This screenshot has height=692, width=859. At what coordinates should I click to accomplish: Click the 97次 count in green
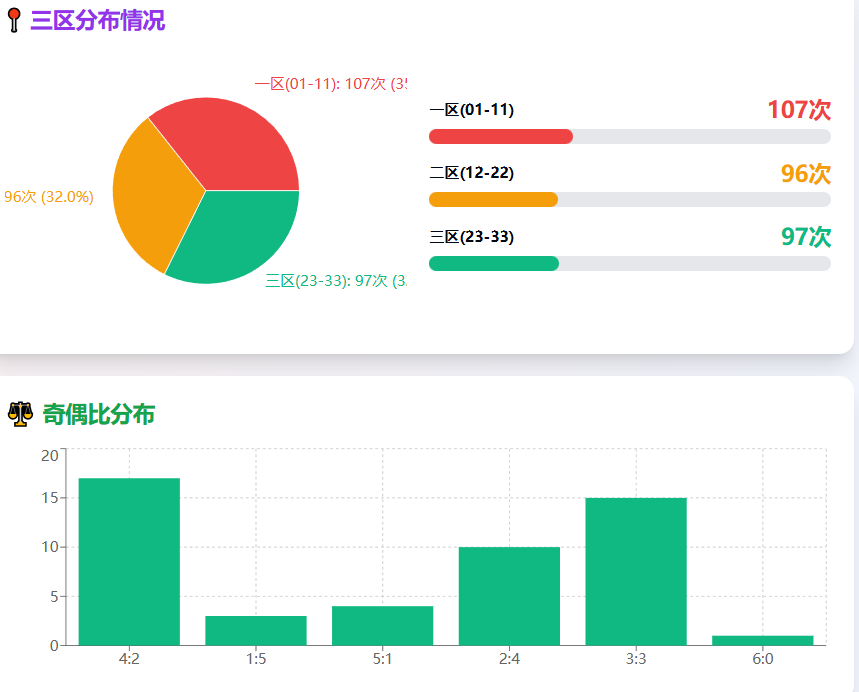tap(805, 237)
